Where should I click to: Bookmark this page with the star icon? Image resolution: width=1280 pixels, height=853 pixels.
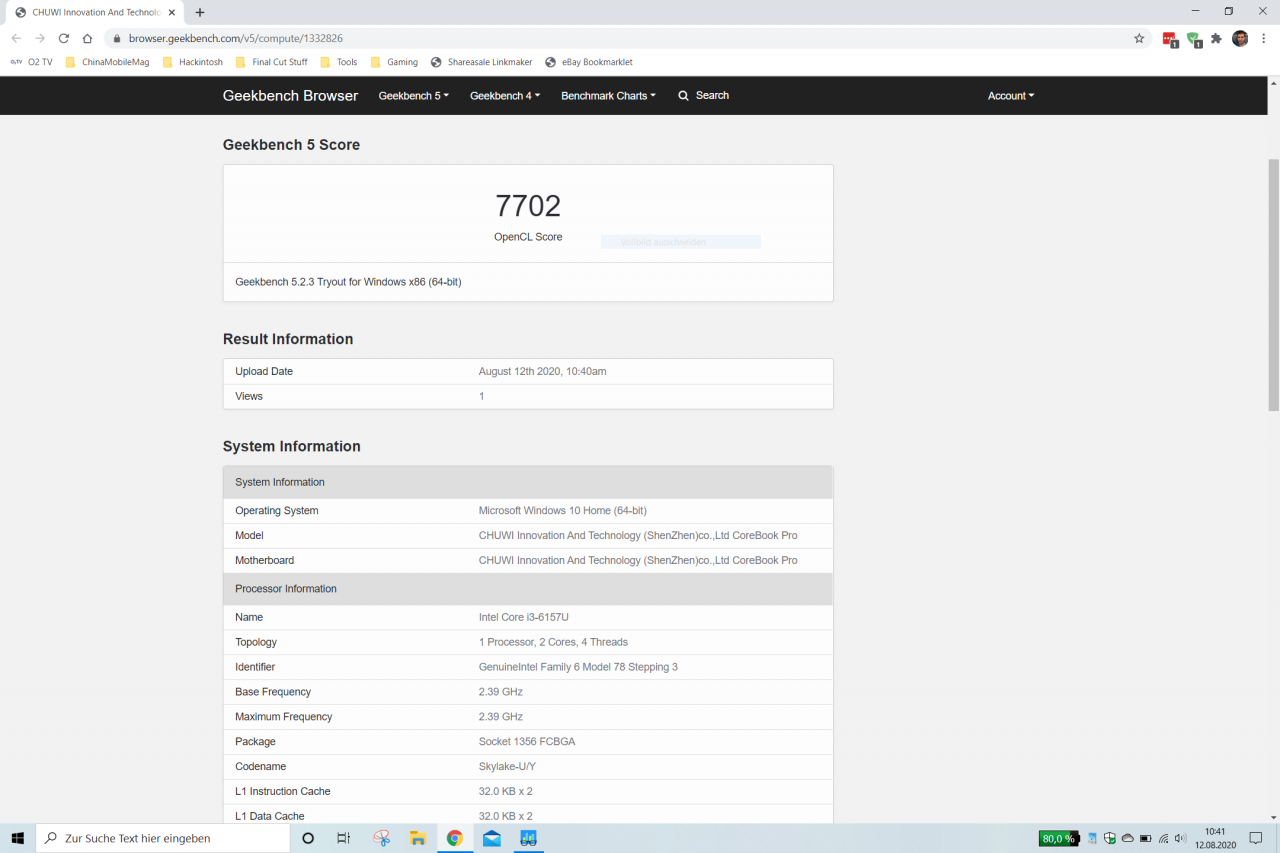point(1139,38)
